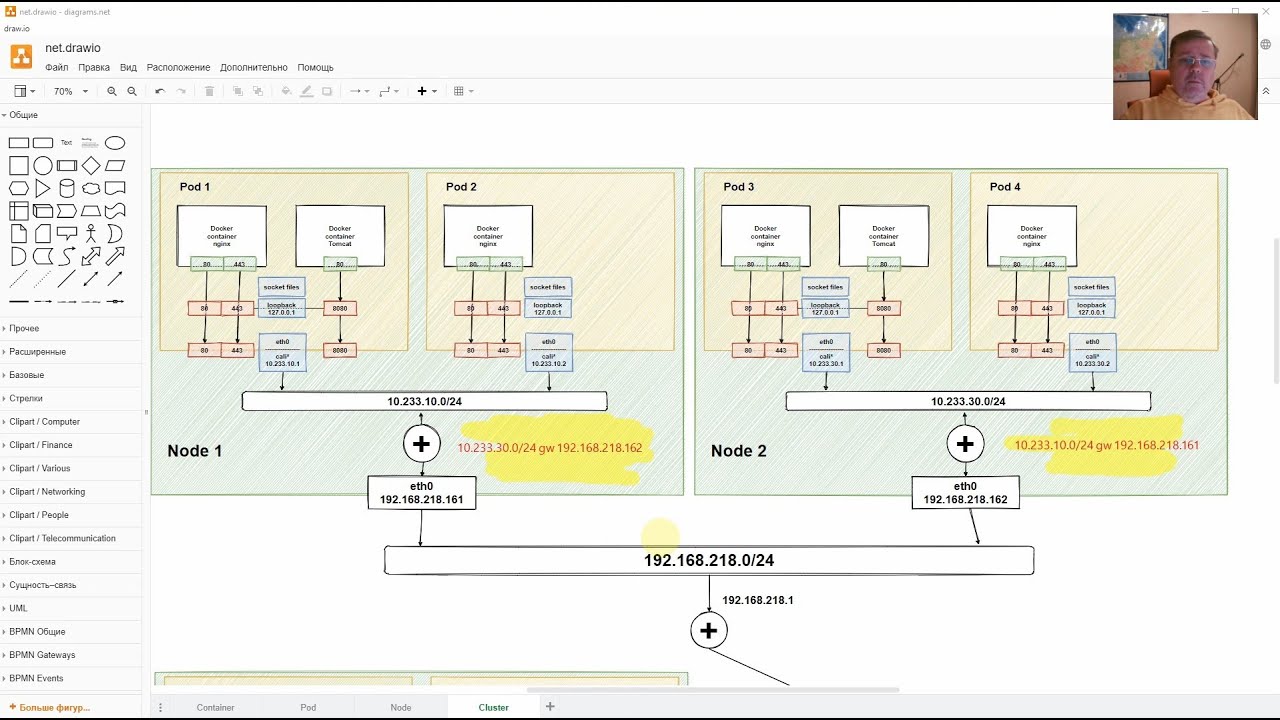The image size is (1280, 720).
Task: Open the Table dropdown in toolbar
Action: [464, 91]
